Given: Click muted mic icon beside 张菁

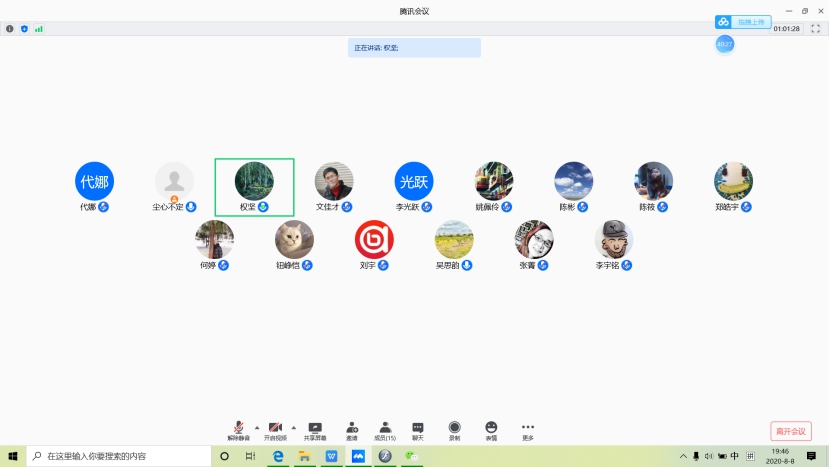Looking at the screenshot, I should tap(543, 265).
